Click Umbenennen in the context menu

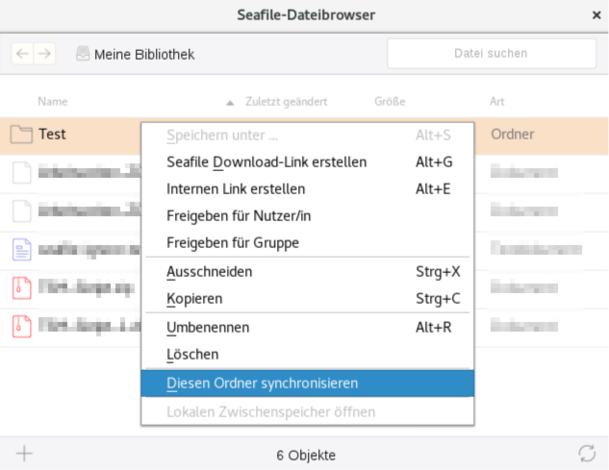click(208, 327)
